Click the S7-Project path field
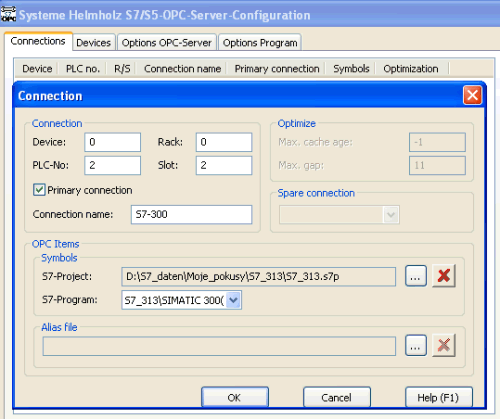This screenshot has height=419, width=500. (259, 276)
